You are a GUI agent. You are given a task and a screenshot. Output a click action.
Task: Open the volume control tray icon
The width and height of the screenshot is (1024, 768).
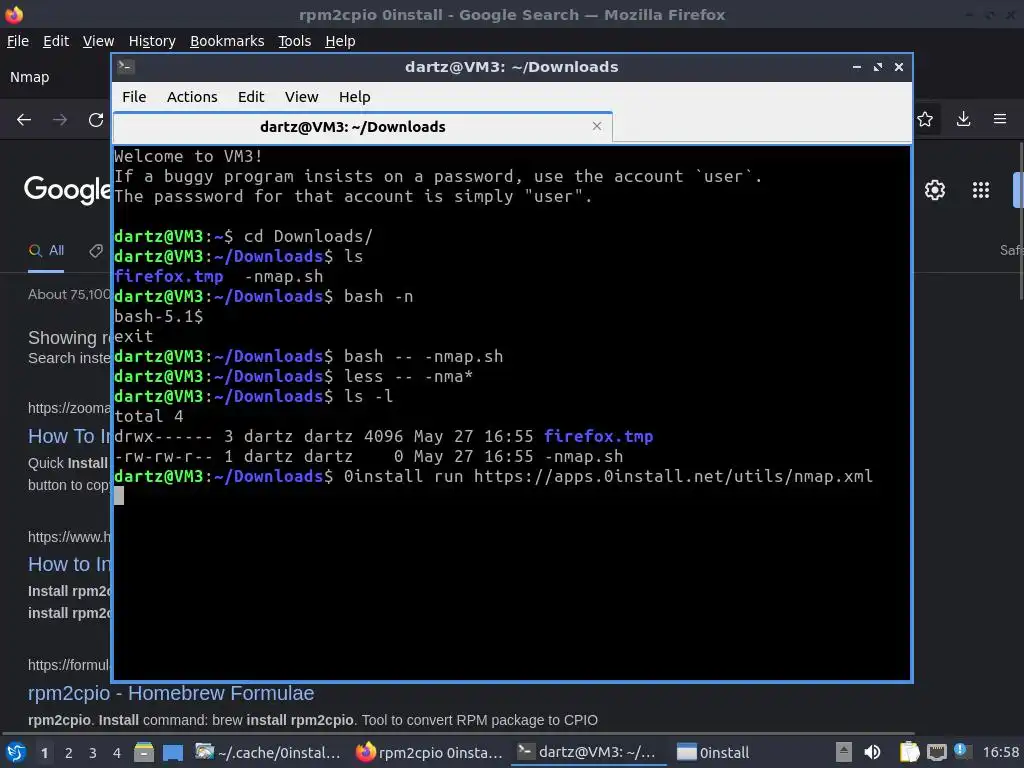(872, 752)
